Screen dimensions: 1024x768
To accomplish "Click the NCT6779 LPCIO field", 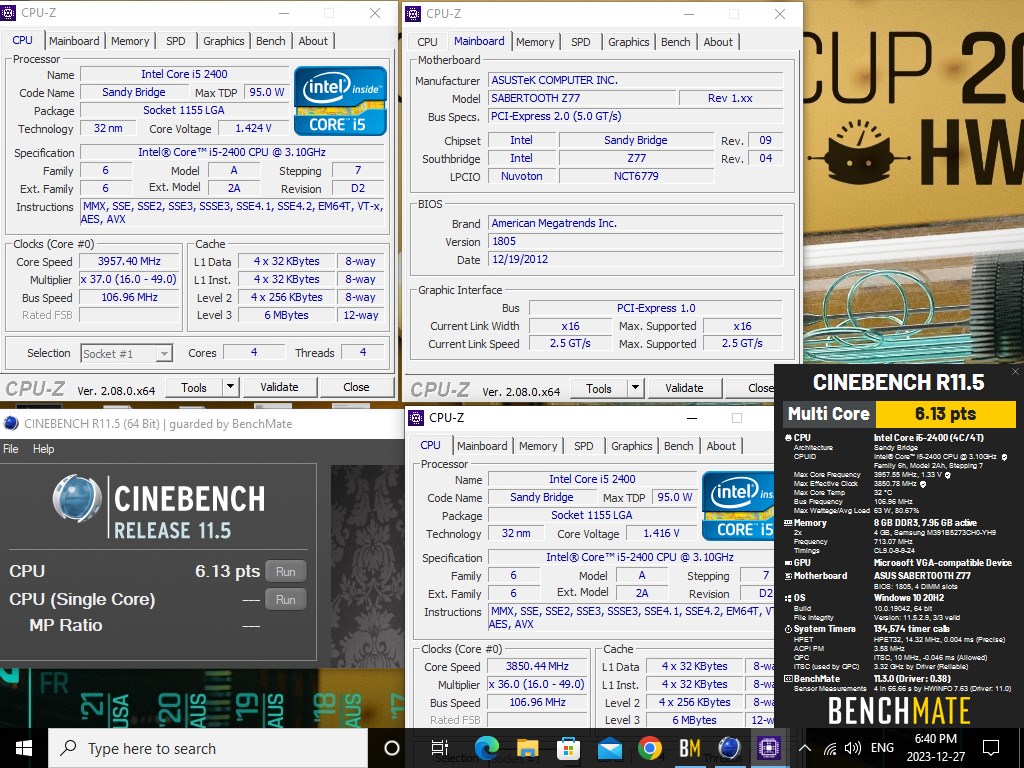I will click(636, 176).
